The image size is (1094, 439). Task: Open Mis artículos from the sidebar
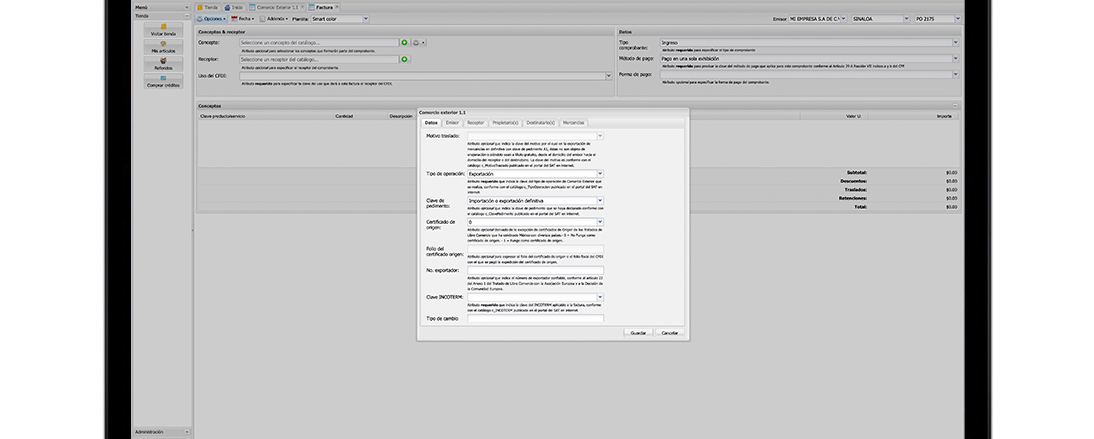point(163,45)
